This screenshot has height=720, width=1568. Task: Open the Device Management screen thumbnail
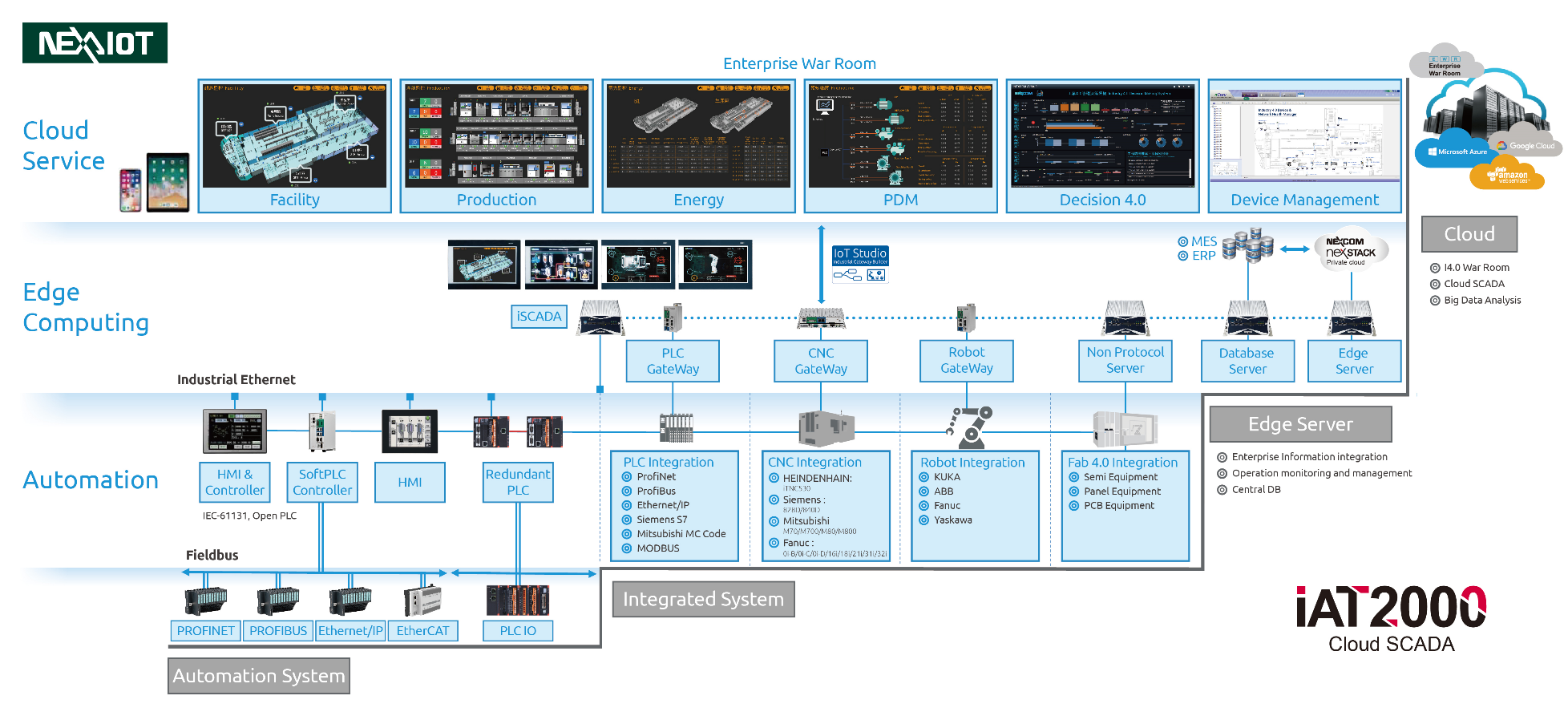pyautogui.click(x=1304, y=136)
